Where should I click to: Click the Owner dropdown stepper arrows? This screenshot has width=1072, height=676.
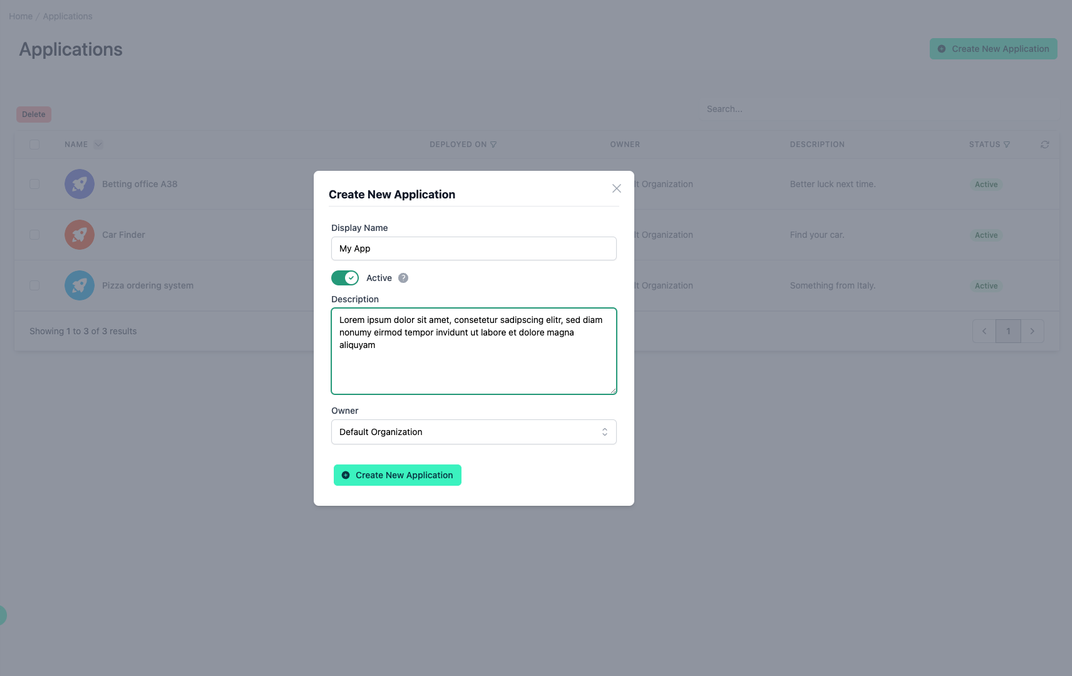(x=604, y=431)
